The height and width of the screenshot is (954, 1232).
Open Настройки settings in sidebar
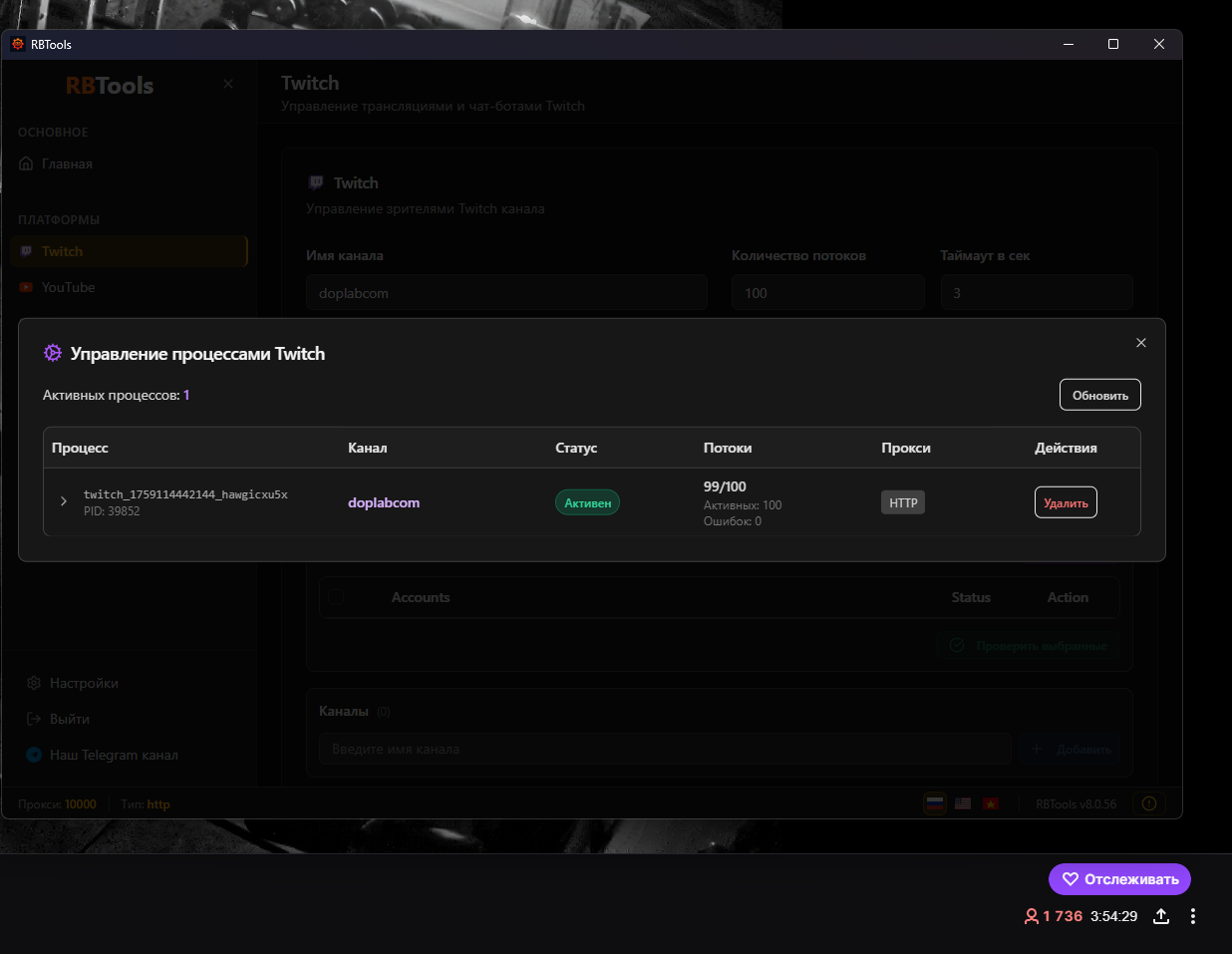point(84,683)
